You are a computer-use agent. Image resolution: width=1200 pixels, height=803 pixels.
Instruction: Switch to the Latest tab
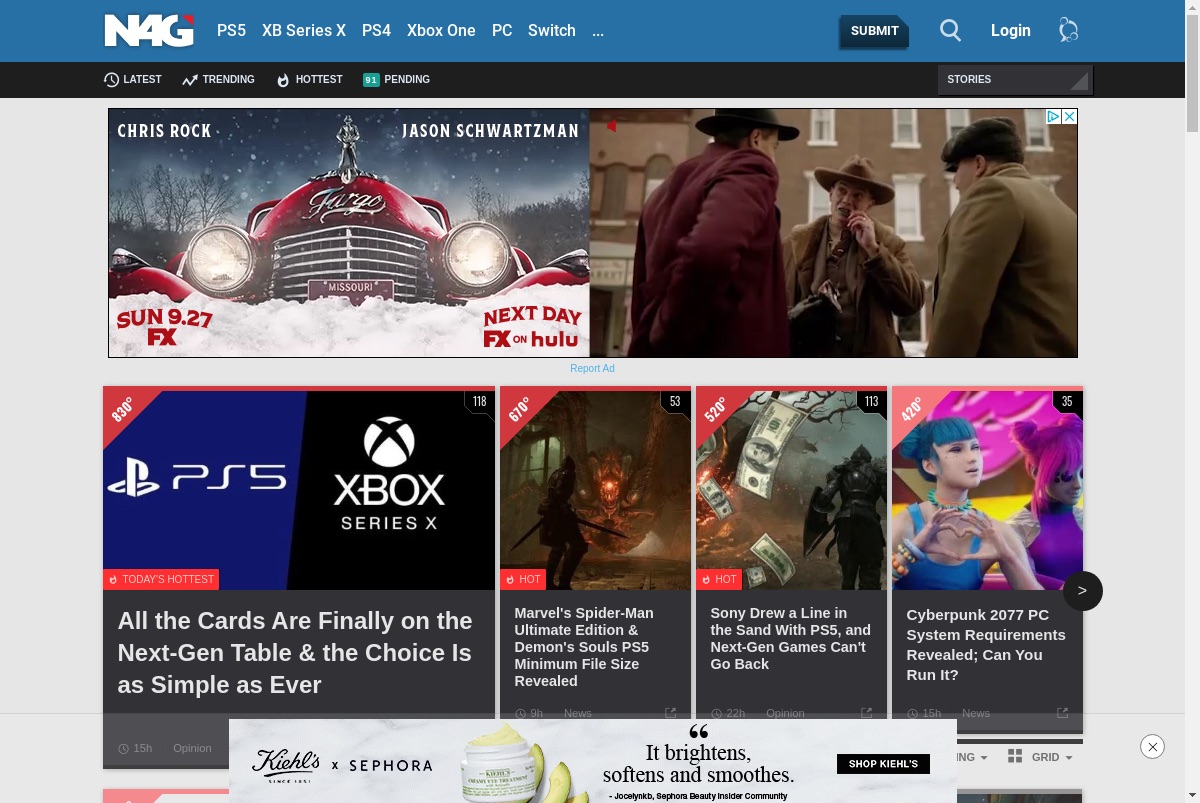(133, 80)
